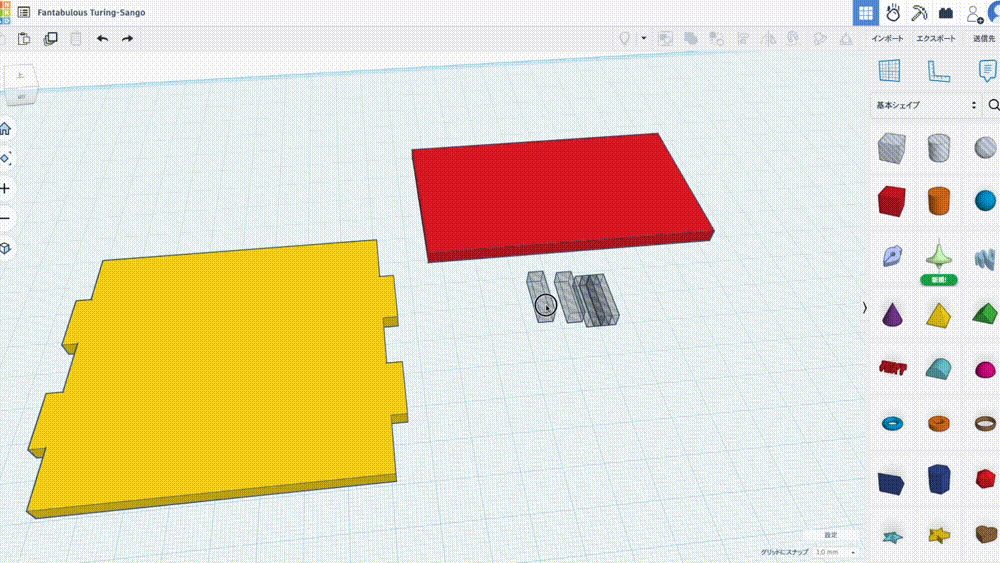
Task: Click the zoom in plus icon
Action: 6,188
